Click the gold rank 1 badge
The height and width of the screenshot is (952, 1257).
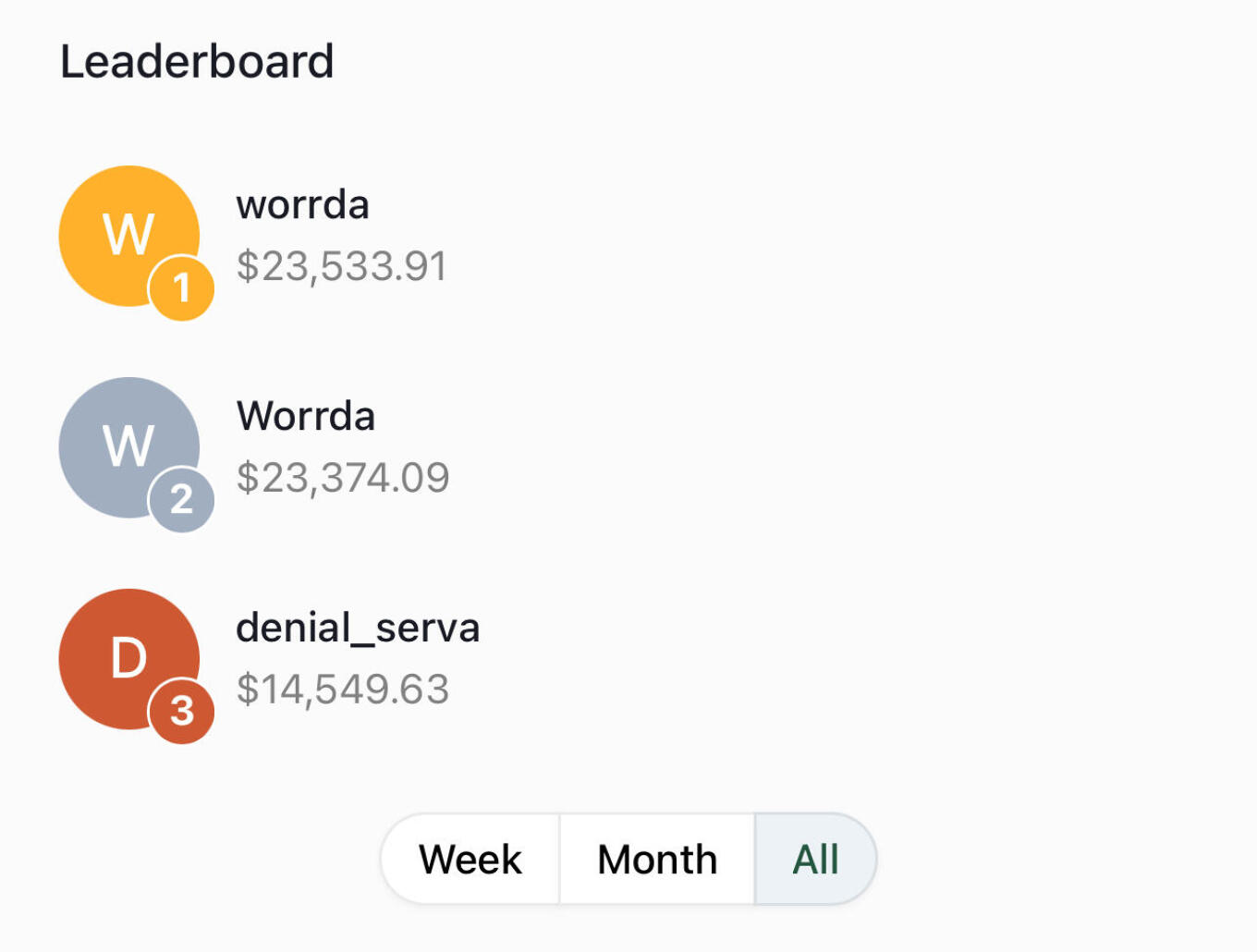click(182, 288)
